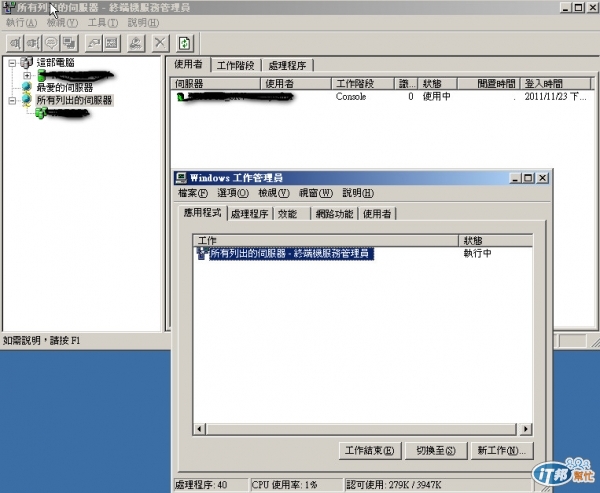The width and height of the screenshot is (600, 493).
Task: Click the 使用中 state cell
Action: (436, 96)
